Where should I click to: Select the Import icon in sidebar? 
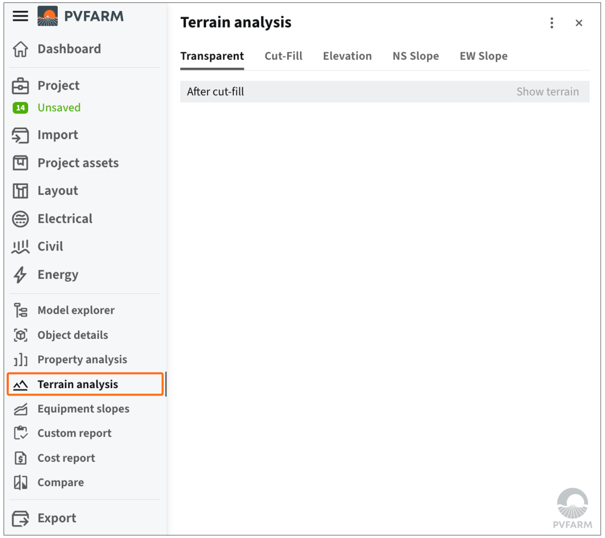(20, 135)
